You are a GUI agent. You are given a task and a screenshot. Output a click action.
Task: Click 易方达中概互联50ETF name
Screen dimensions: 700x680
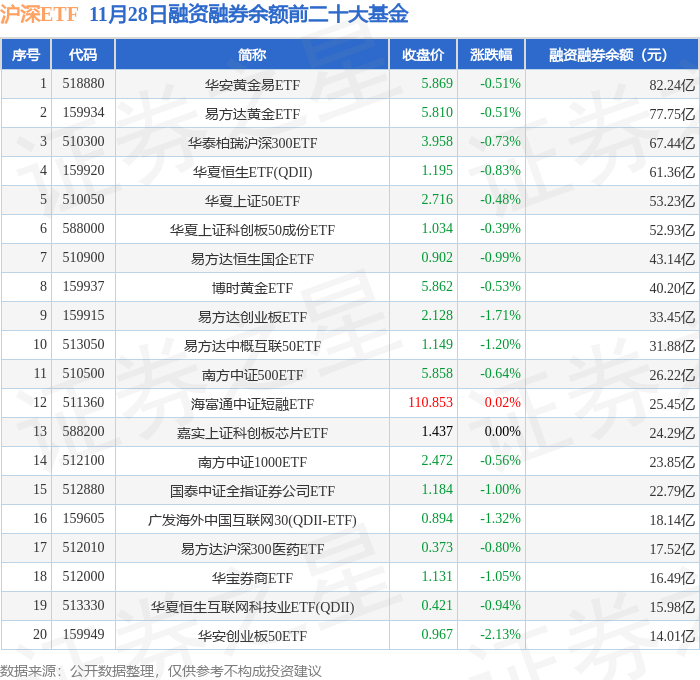[252, 346]
